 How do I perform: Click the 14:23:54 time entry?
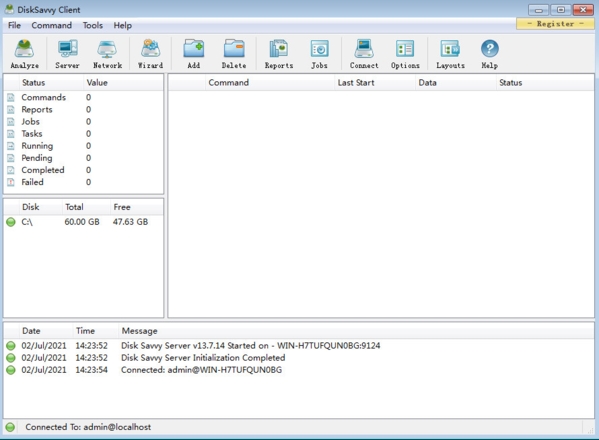click(x=91, y=370)
